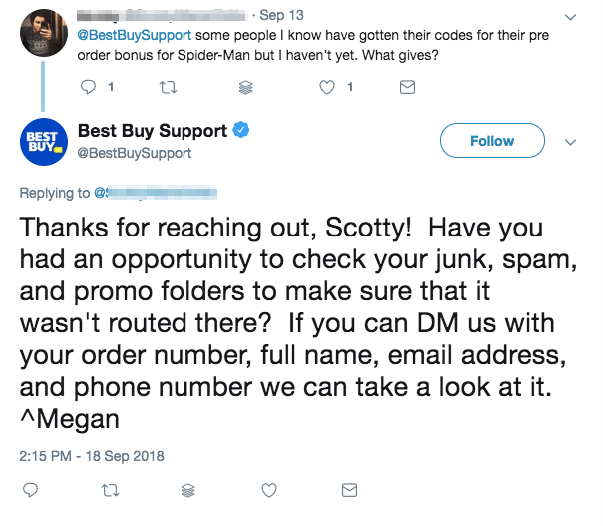The width and height of the screenshot is (603, 526).
Task: Retweet the original pre-order tweet
Action: click(168, 87)
